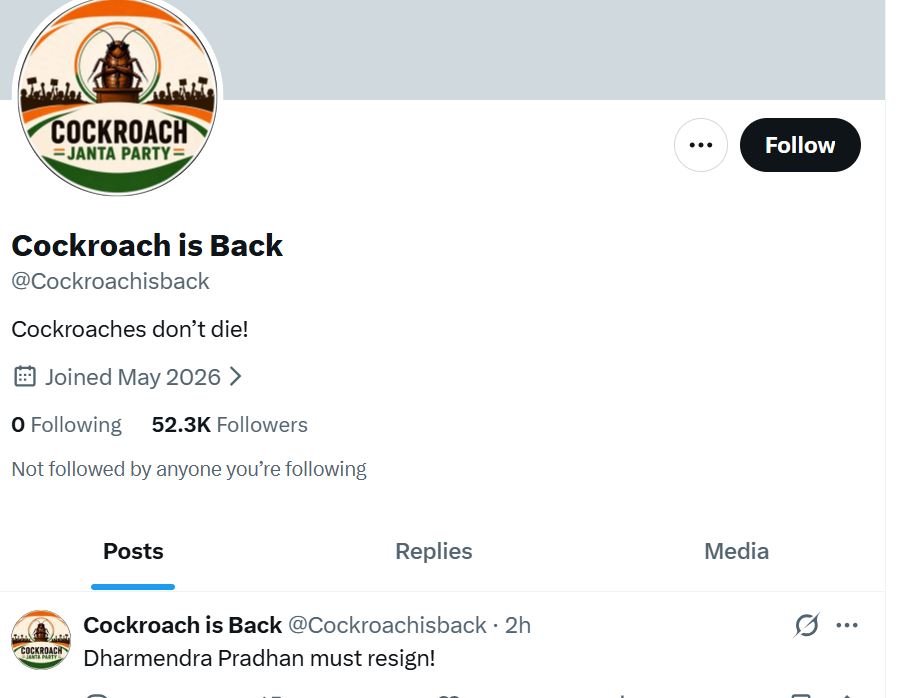The image size is (922, 698).
Task: Open the post's 2h timestamp
Action: point(517,625)
